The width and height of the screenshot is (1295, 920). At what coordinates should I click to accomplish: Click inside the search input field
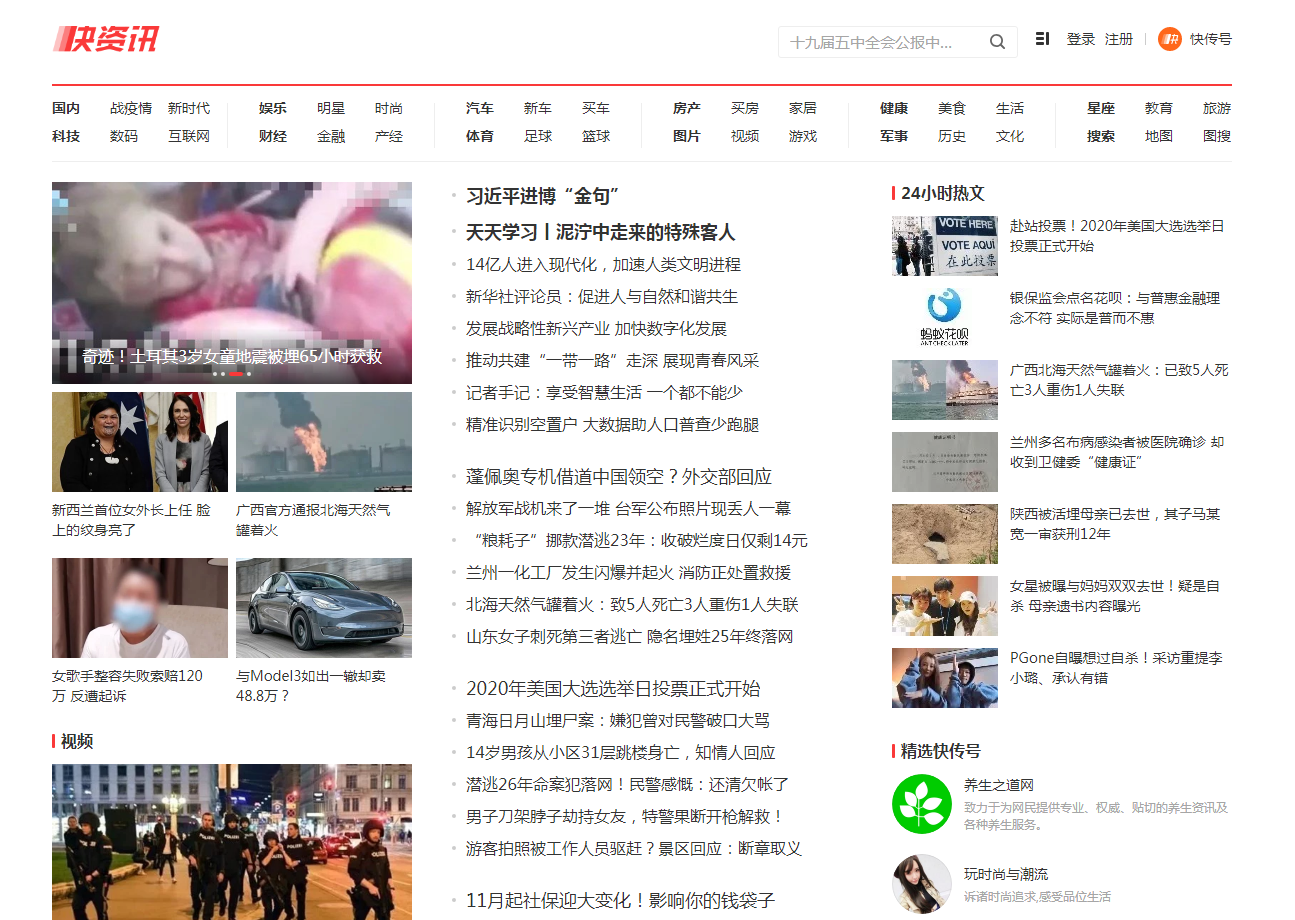tap(880, 42)
